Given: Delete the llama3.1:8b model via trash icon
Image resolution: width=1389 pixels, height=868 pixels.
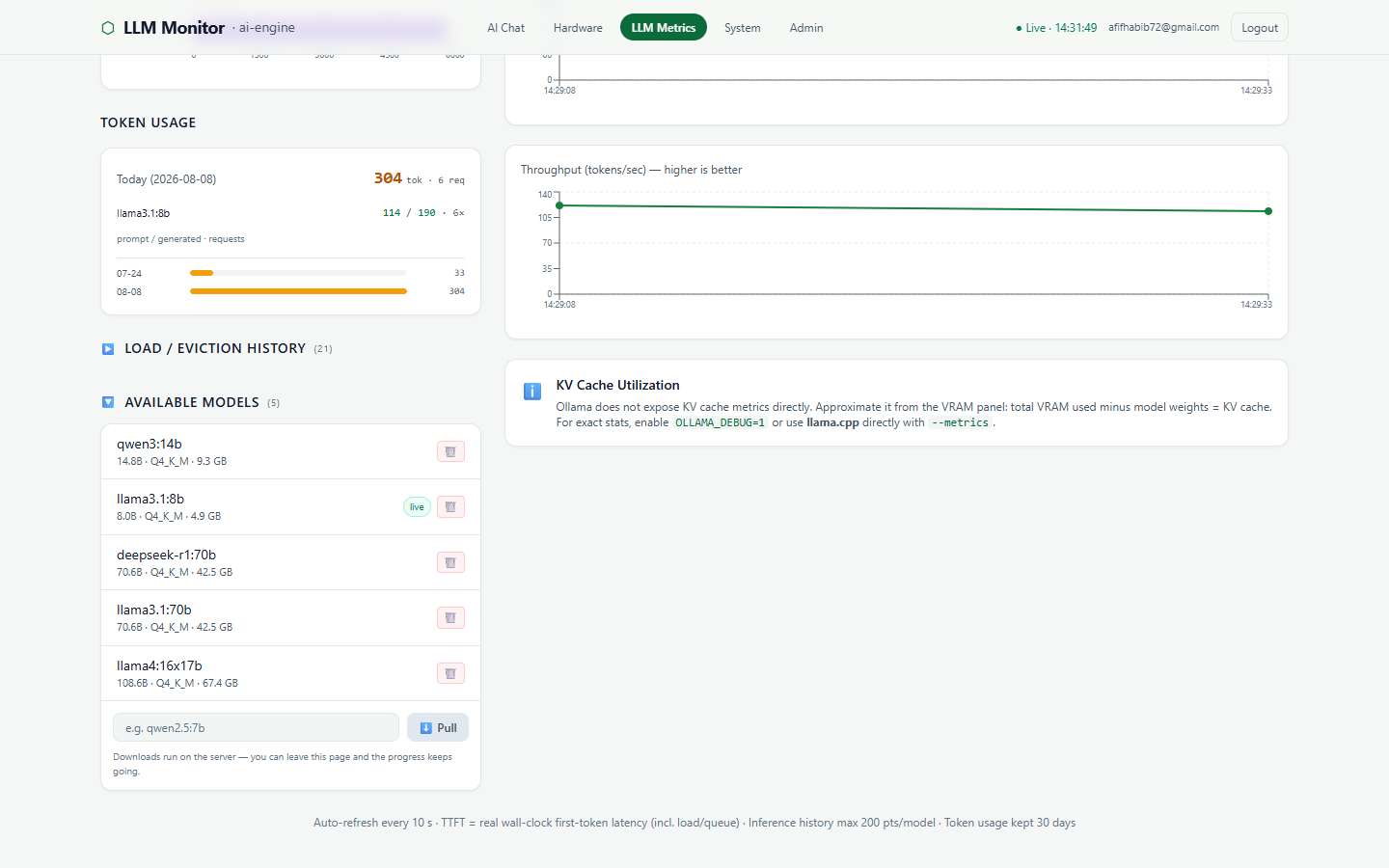Looking at the screenshot, I should [450, 507].
